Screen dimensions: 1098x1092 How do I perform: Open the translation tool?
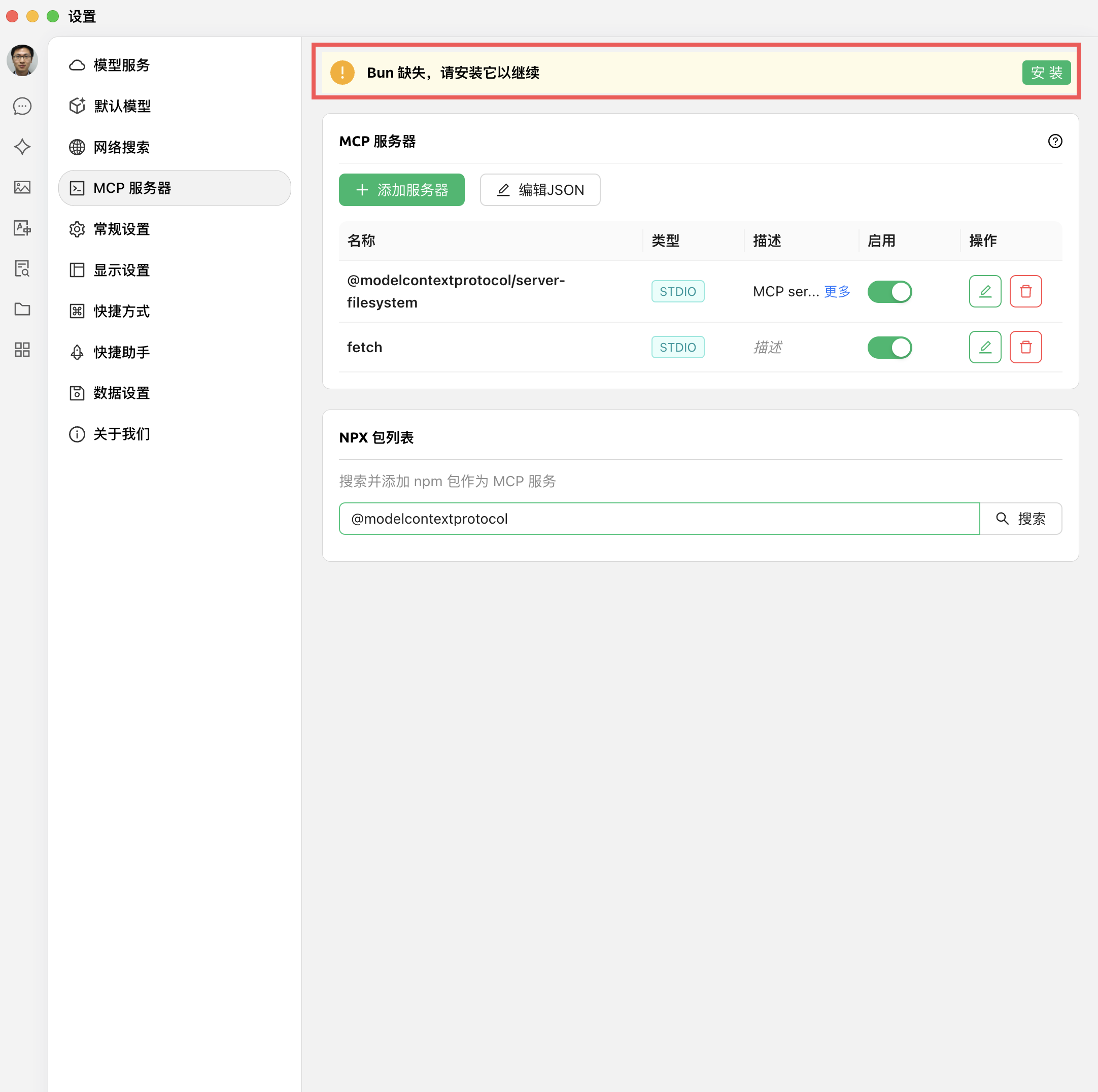pyautogui.click(x=22, y=228)
